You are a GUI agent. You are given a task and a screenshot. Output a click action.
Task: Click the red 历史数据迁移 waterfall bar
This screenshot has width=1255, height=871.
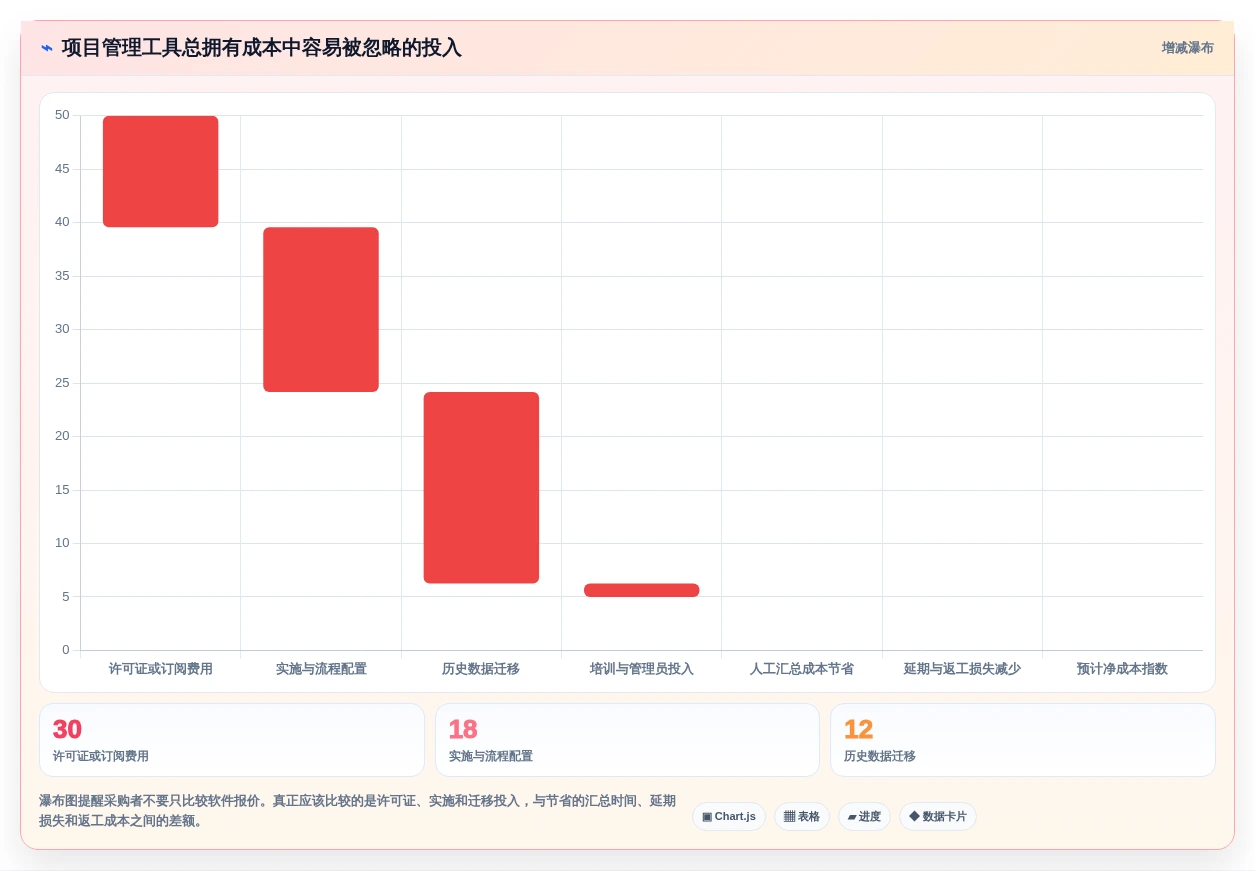[x=481, y=487]
